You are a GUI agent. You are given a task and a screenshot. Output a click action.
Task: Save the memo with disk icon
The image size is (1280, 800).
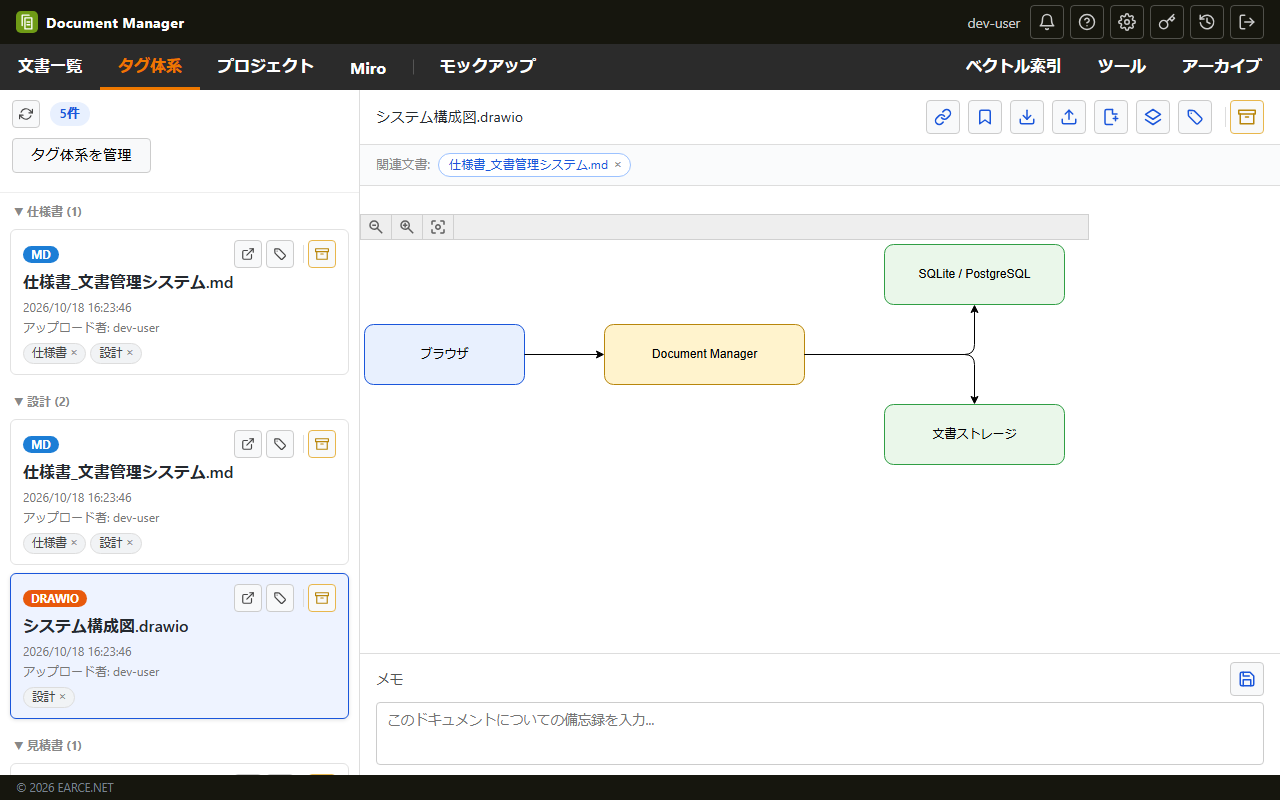(1247, 679)
